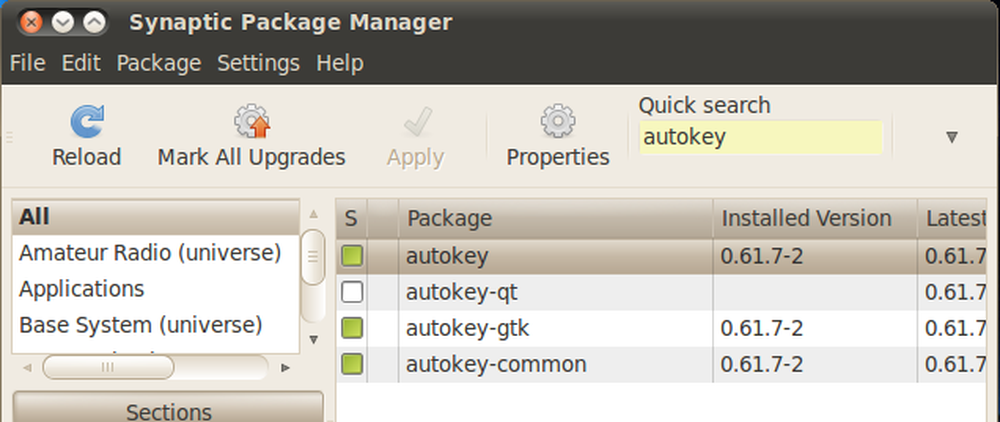Sort by the Package column header
This screenshot has height=422, width=1000.
[555, 219]
